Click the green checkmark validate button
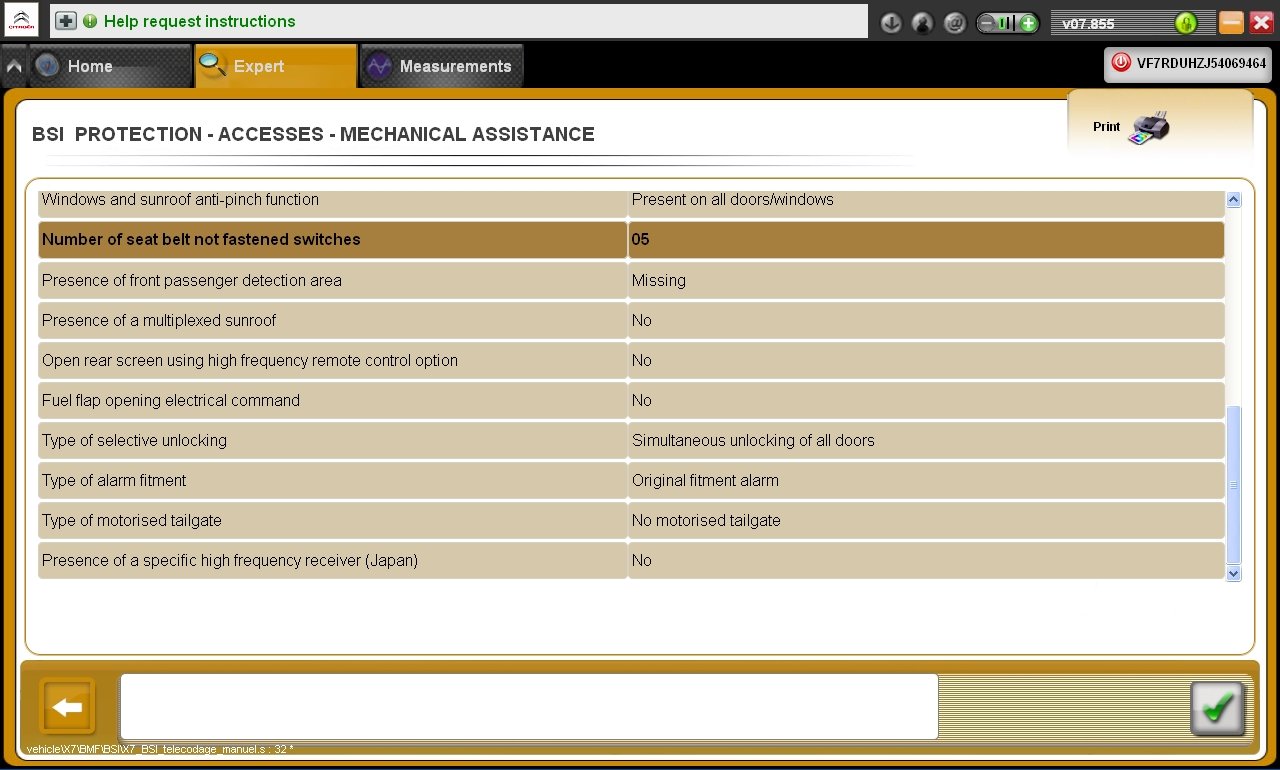The width and height of the screenshot is (1280, 770). tap(1217, 709)
